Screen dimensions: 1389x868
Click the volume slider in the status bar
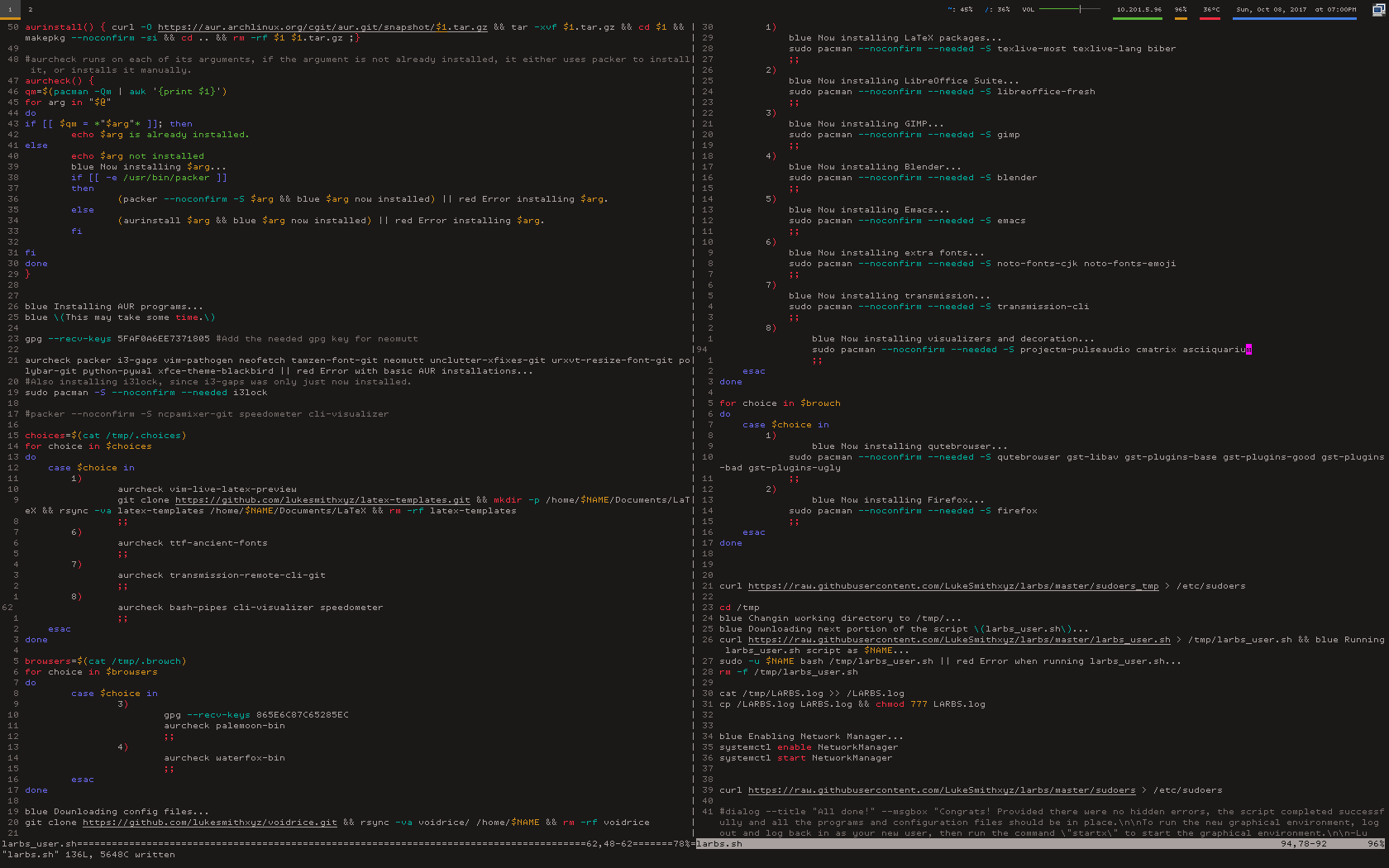(1069, 9)
